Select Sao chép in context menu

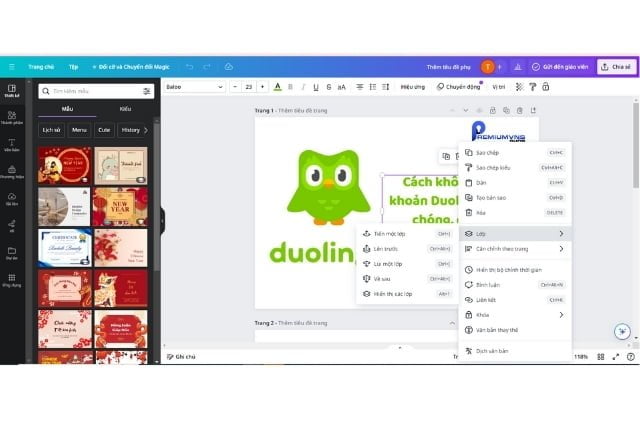(x=515, y=152)
